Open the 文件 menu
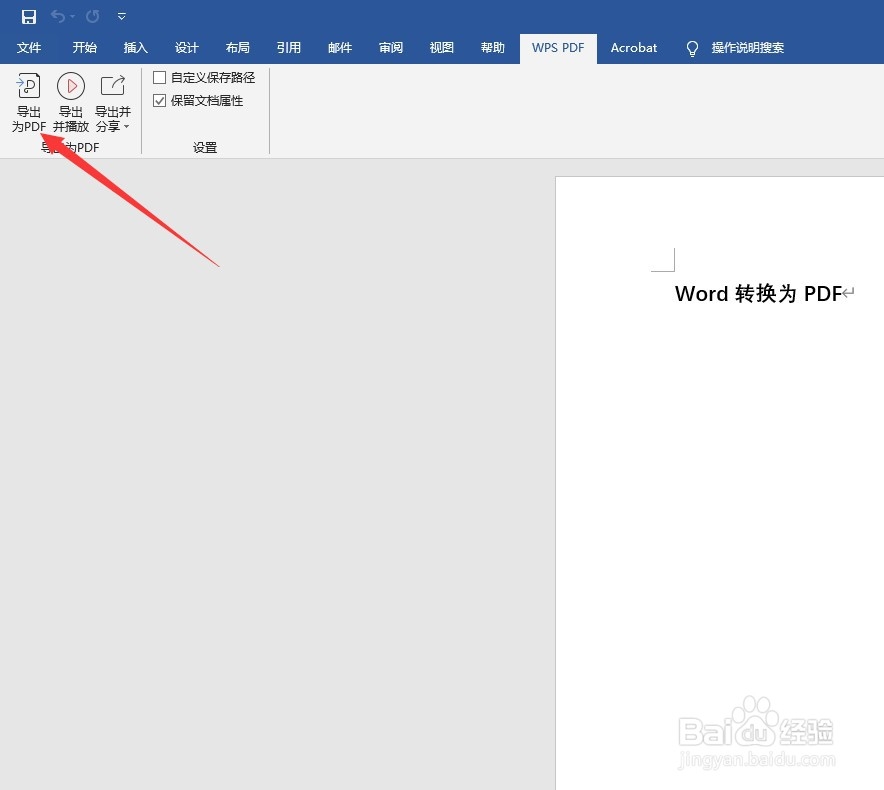Image resolution: width=884 pixels, height=790 pixels. [30, 47]
